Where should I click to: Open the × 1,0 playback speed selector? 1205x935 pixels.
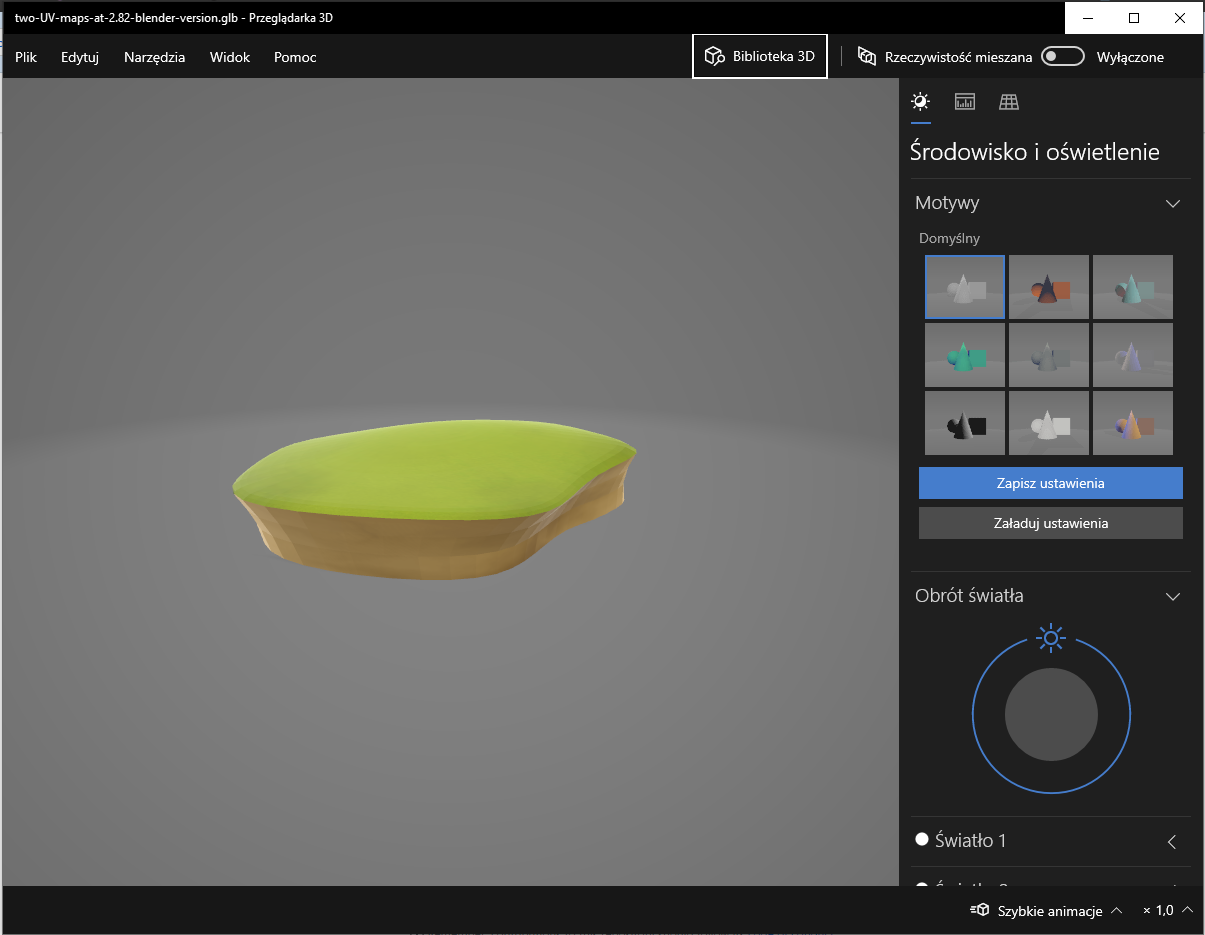[1163, 910]
